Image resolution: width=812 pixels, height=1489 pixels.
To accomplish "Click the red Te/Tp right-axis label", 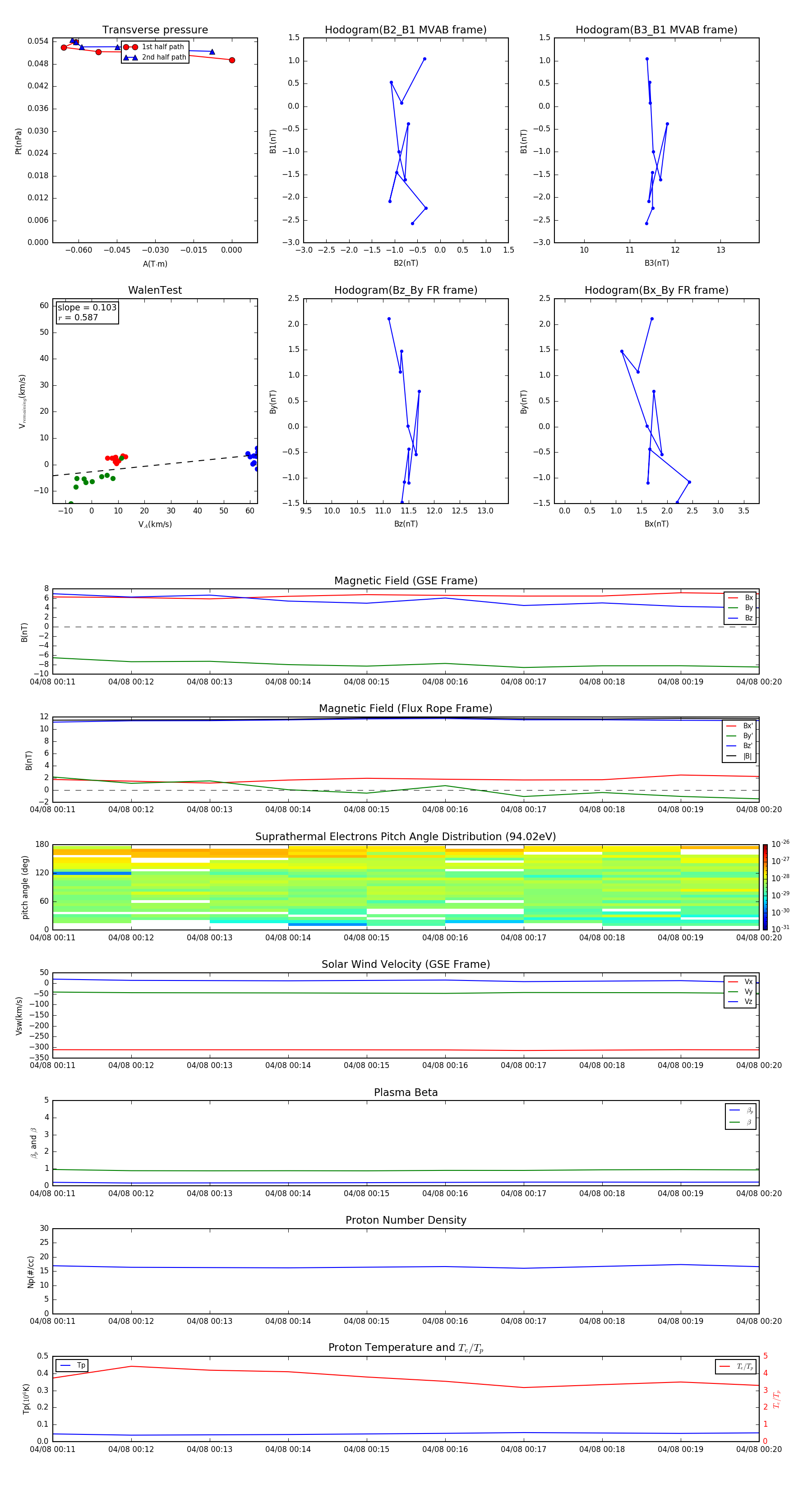I will click(x=777, y=1399).
